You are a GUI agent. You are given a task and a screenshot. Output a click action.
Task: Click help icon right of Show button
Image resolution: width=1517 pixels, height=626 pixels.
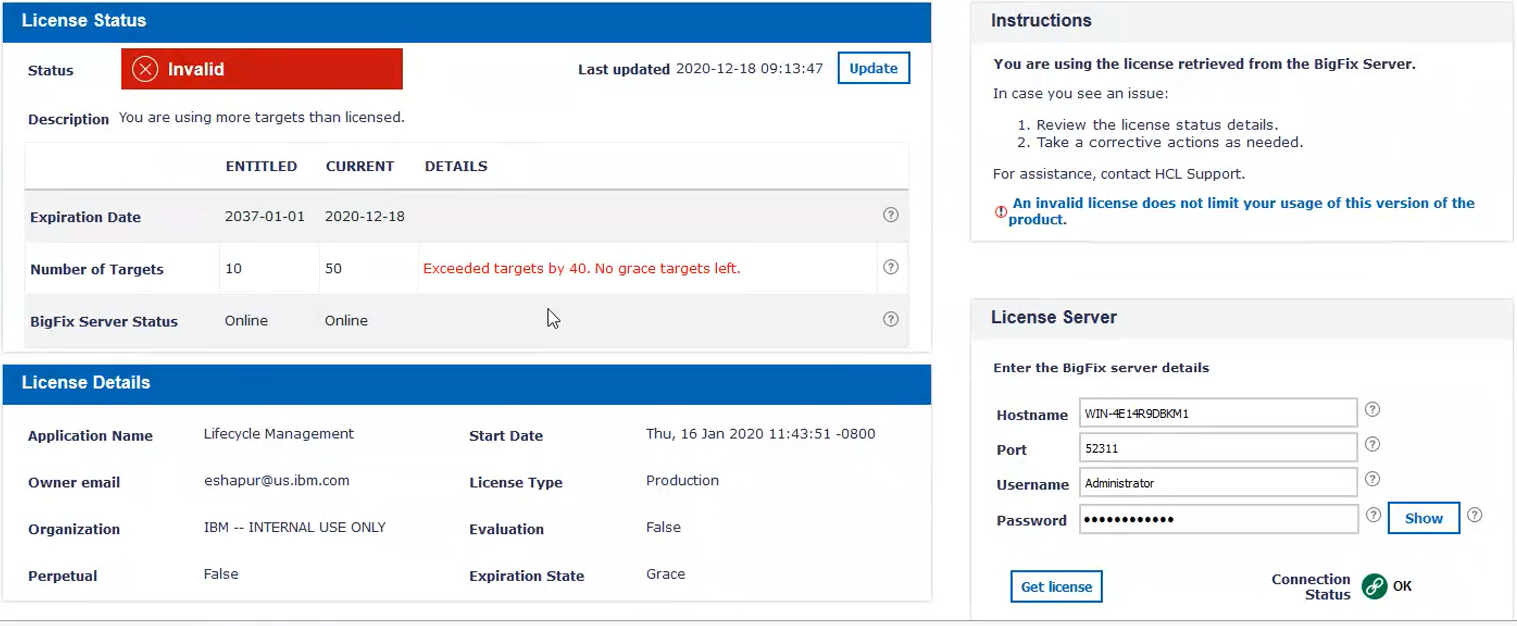[x=1474, y=515]
